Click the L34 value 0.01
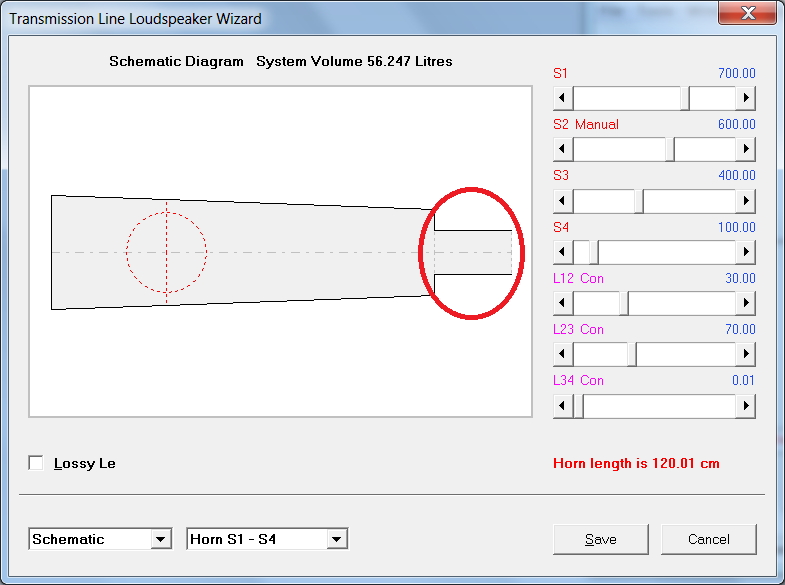This screenshot has width=785, height=585. (743, 380)
